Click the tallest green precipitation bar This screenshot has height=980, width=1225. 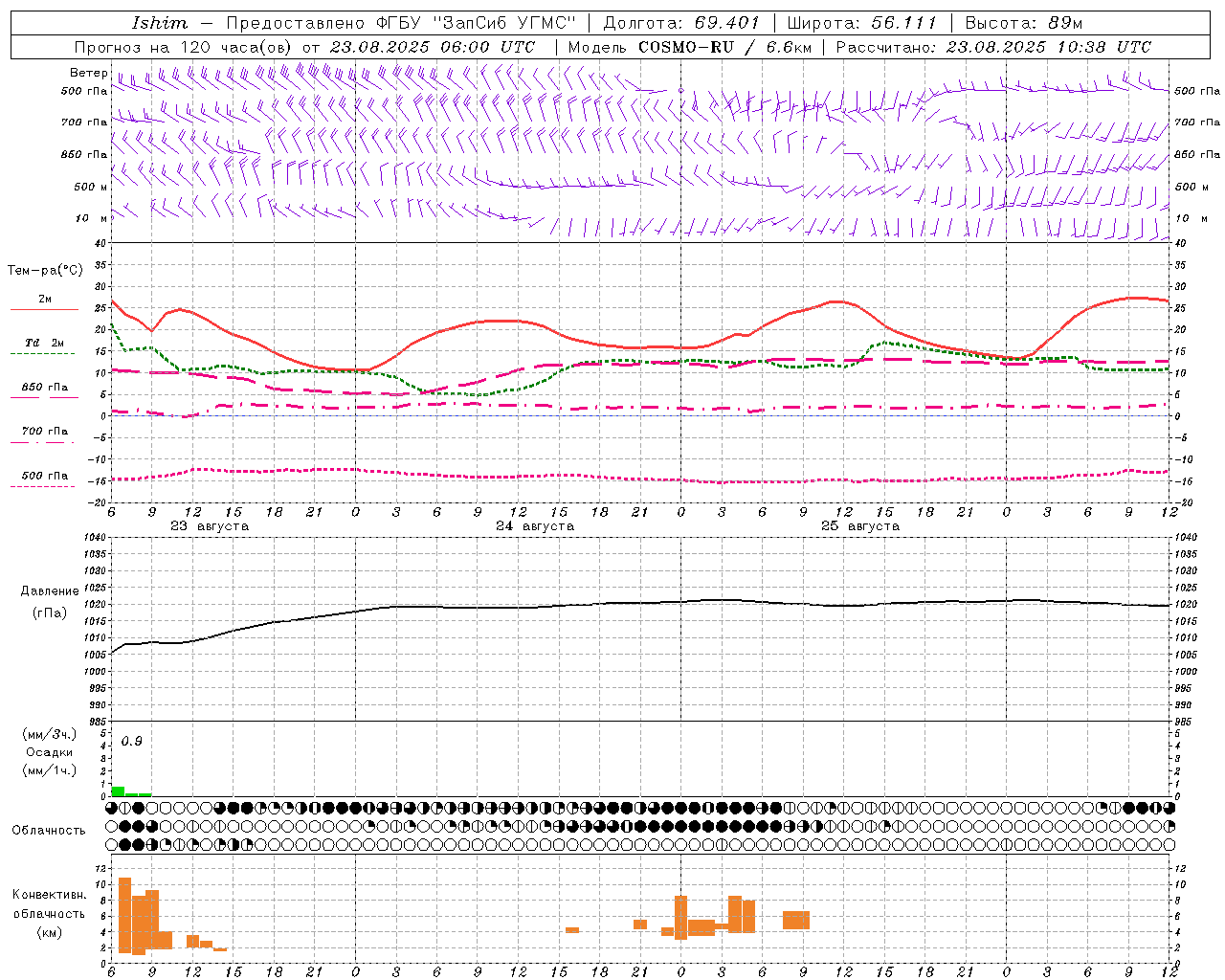118,791
